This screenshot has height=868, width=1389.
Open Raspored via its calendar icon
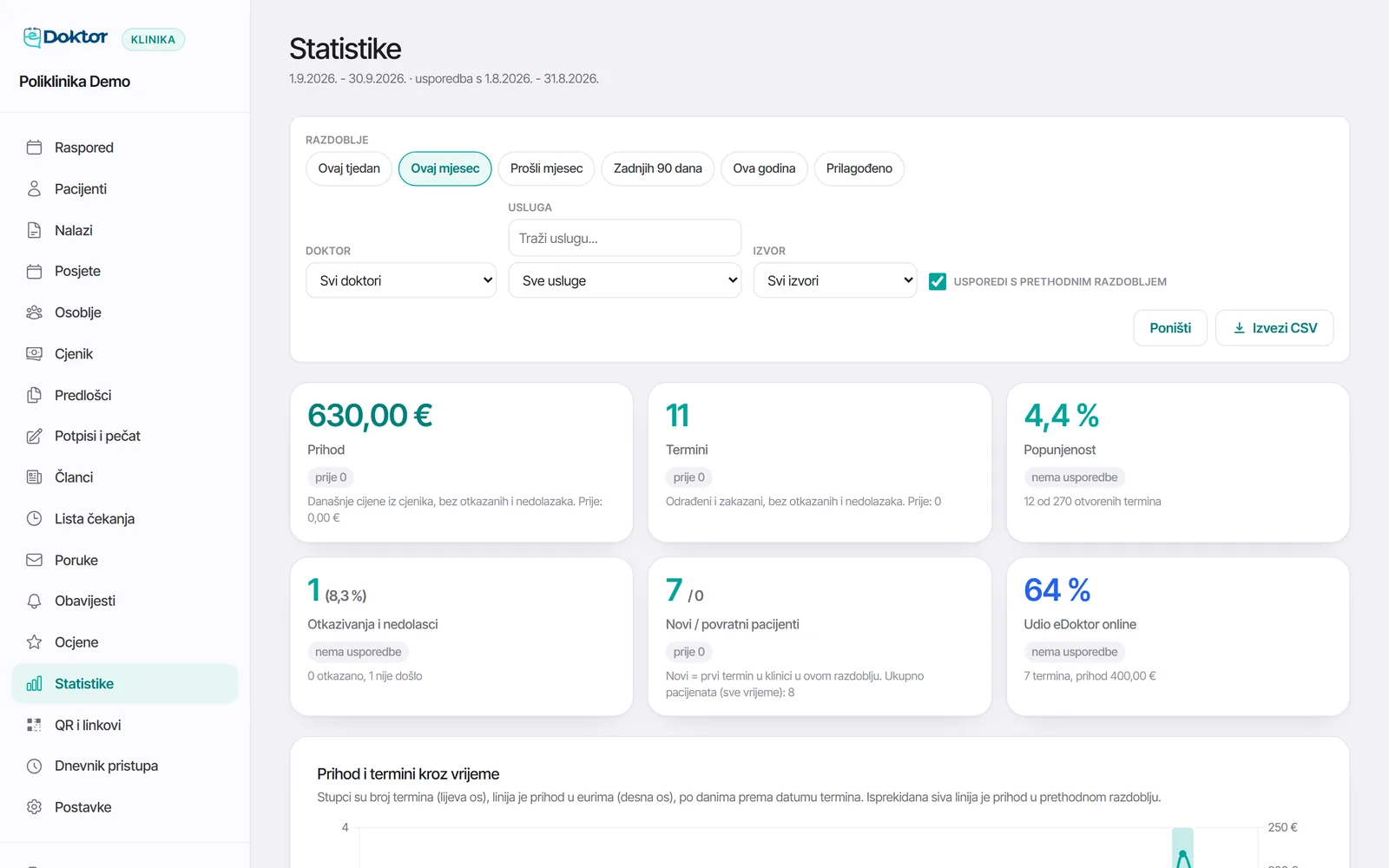click(x=34, y=148)
